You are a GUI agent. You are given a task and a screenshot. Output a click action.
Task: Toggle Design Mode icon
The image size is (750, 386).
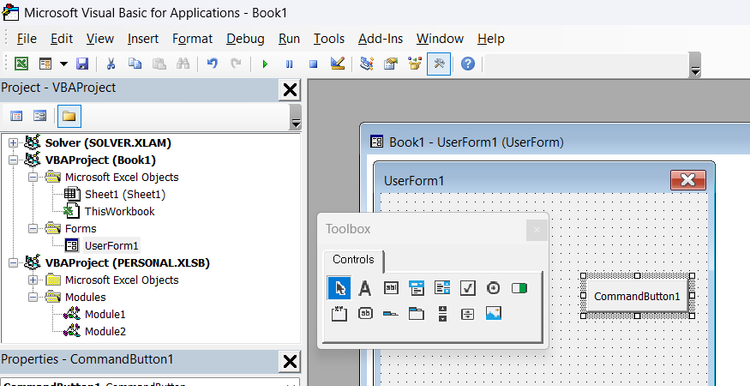click(338, 64)
